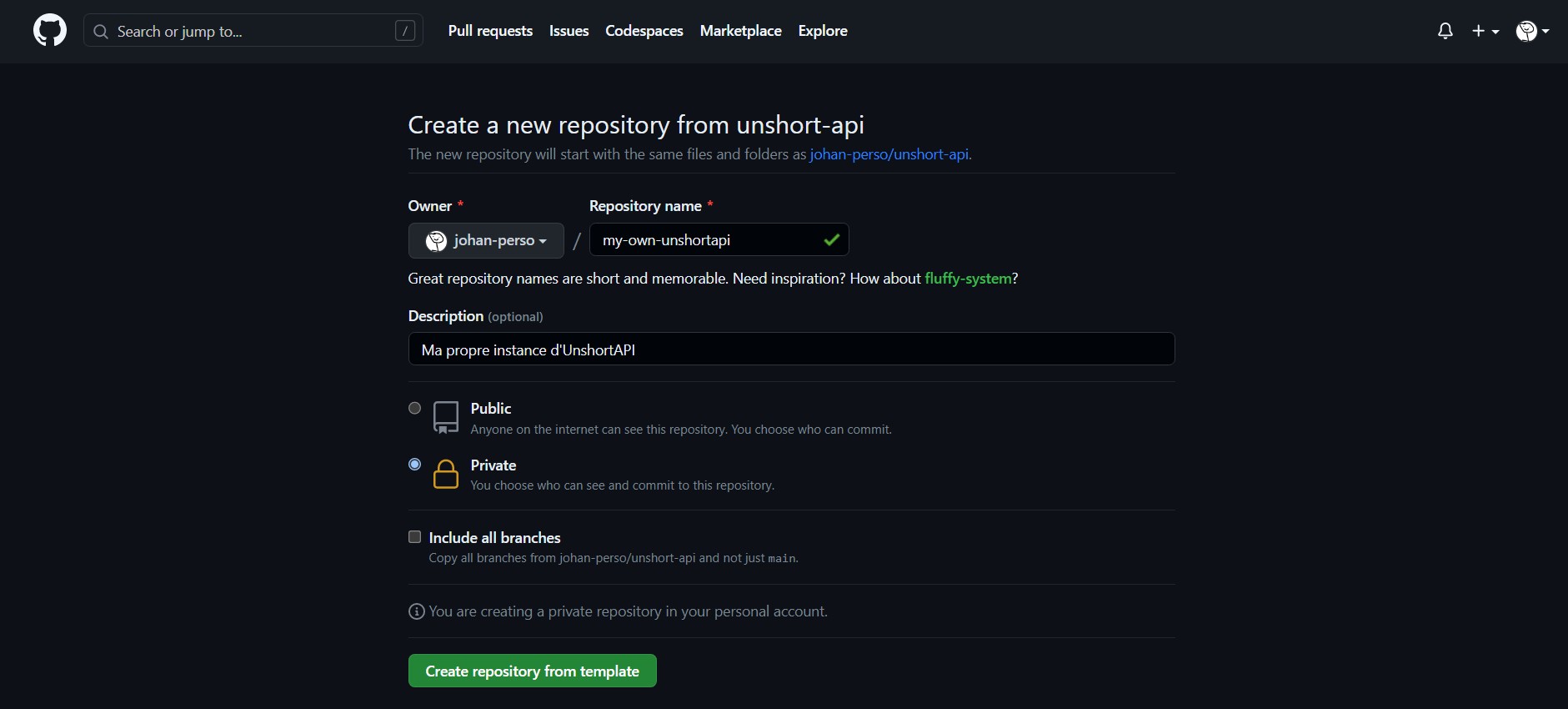The width and height of the screenshot is (1568, 709).
Task: Open GitHub home via Octocat logo
Action: [x=50, y=31]
